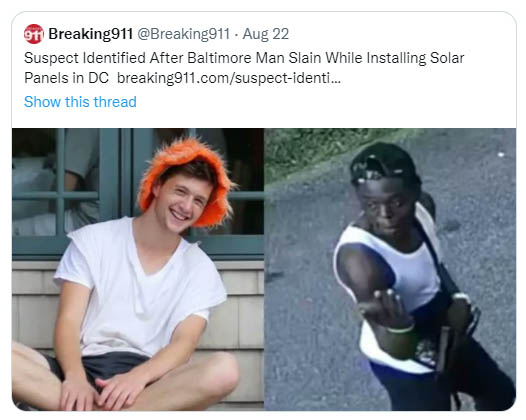Click Show this thread
Image resolution: width=526 pixels, height=420 pixels.
click(80, 102)
